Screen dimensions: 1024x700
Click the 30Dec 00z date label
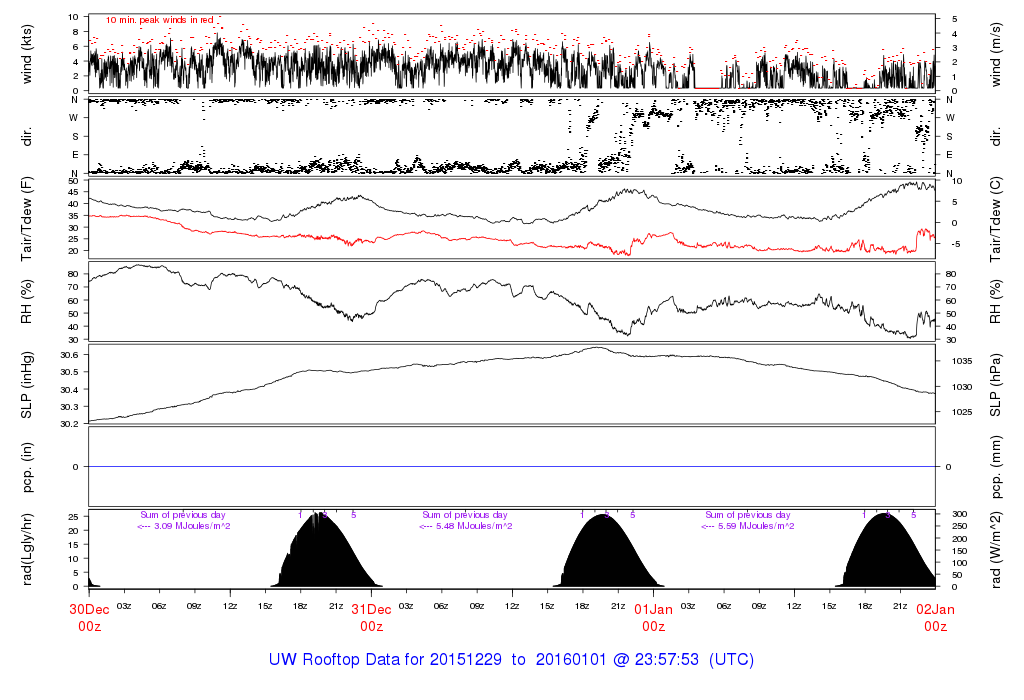[89, 617]
